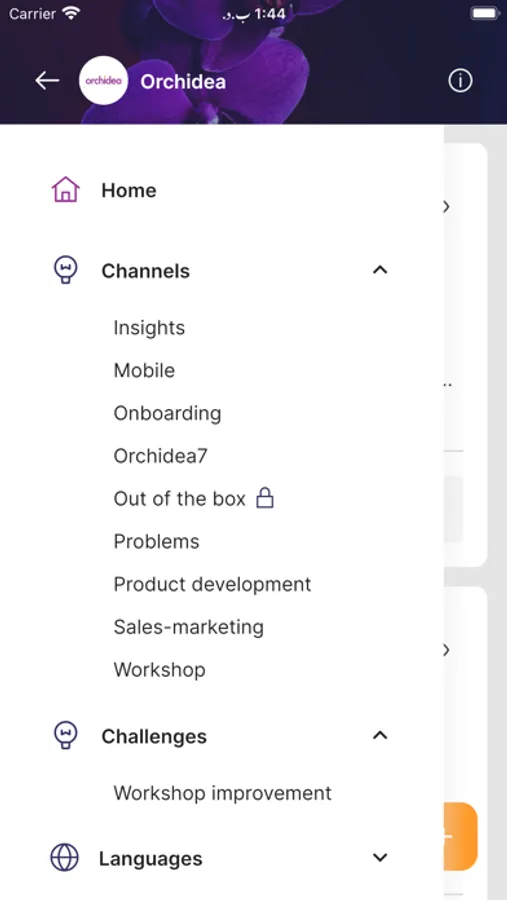Open the Sales-marketing channel

tap(189, 627)
